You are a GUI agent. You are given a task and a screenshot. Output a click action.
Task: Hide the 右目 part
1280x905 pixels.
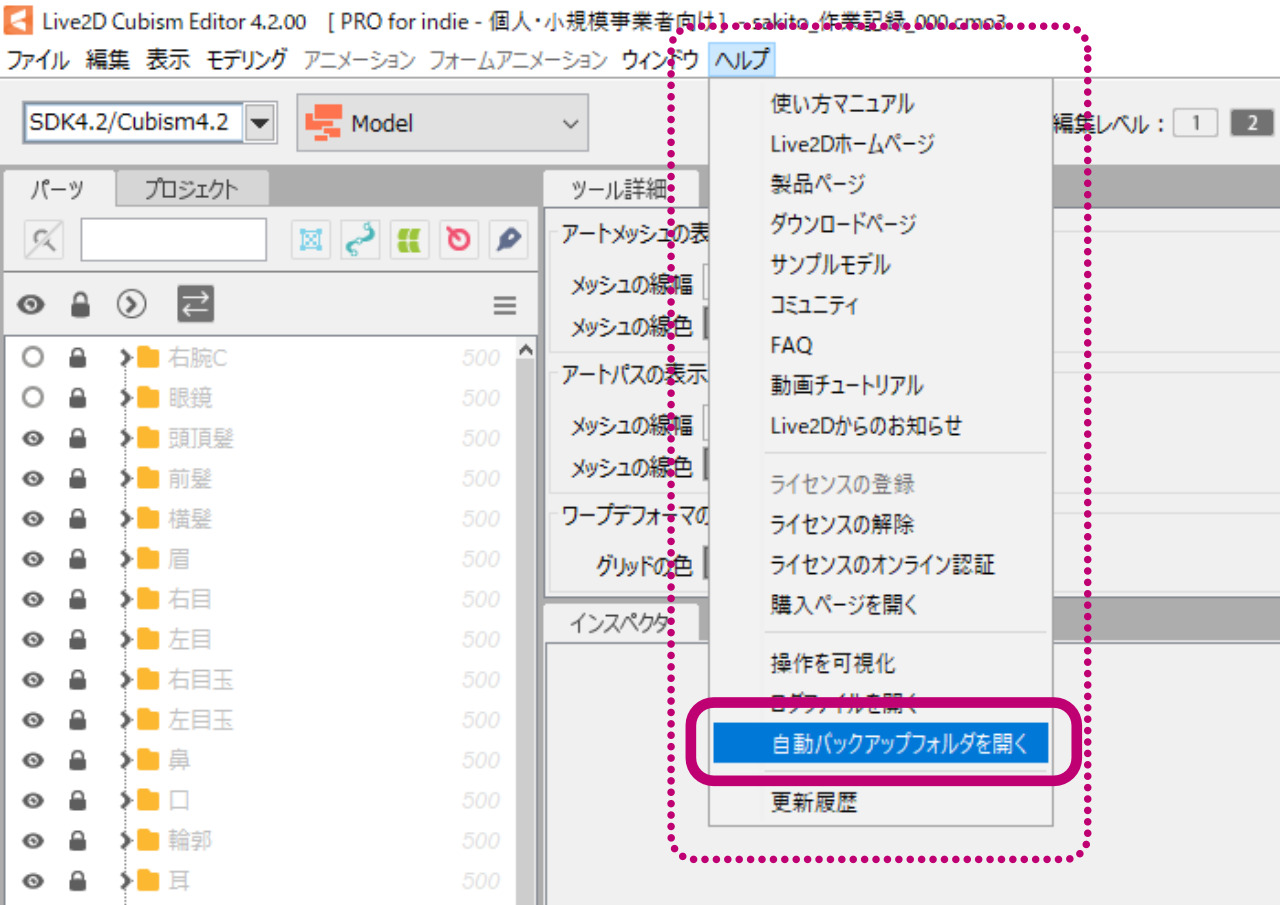(33, 600)
